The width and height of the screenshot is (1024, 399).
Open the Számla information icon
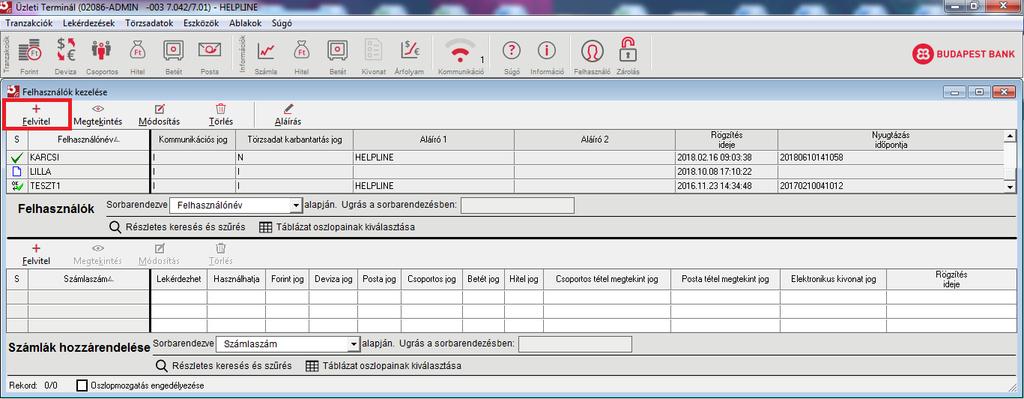pos(266,56)
